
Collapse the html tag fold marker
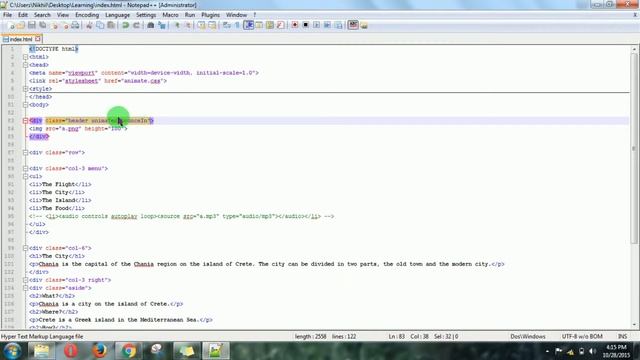[x=25, y=57]
